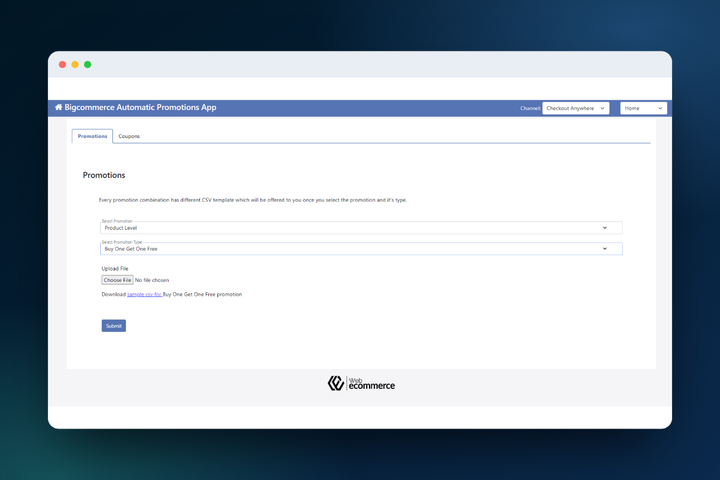Switch to the Coupons tab
Image resolution: width=720 pixels, height=480 pixels.
[x=129, y=136]
